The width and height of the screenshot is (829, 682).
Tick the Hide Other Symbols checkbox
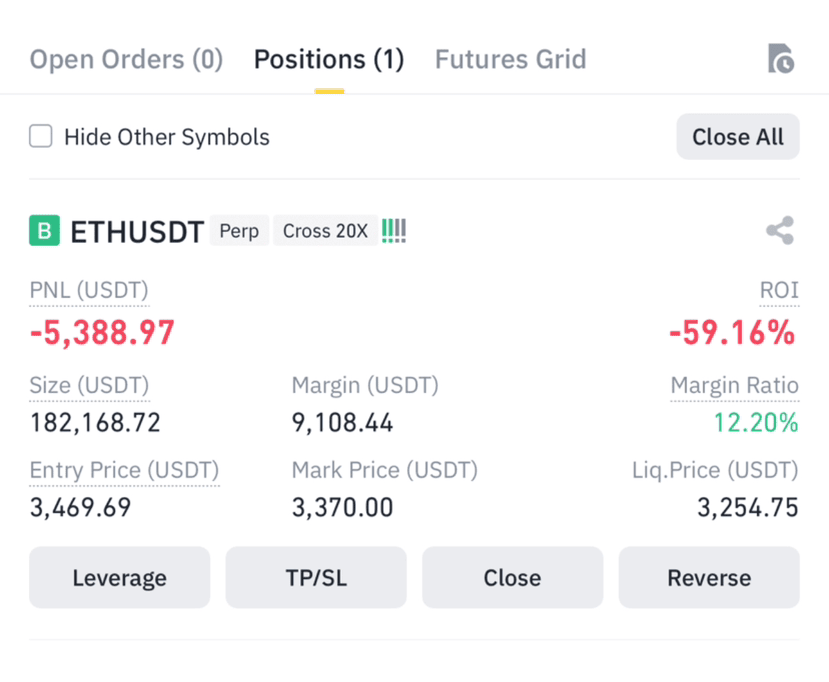41,136
